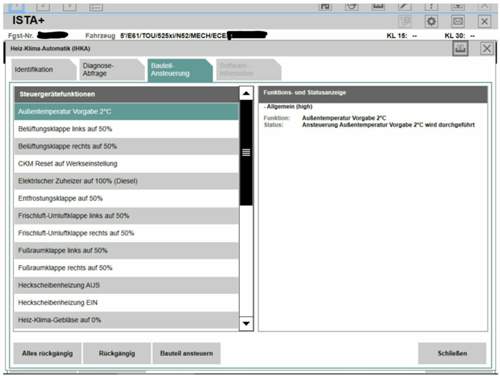Click the function list scrollbar thumb
The image size is (500, 376).
[x=246, y=153]
